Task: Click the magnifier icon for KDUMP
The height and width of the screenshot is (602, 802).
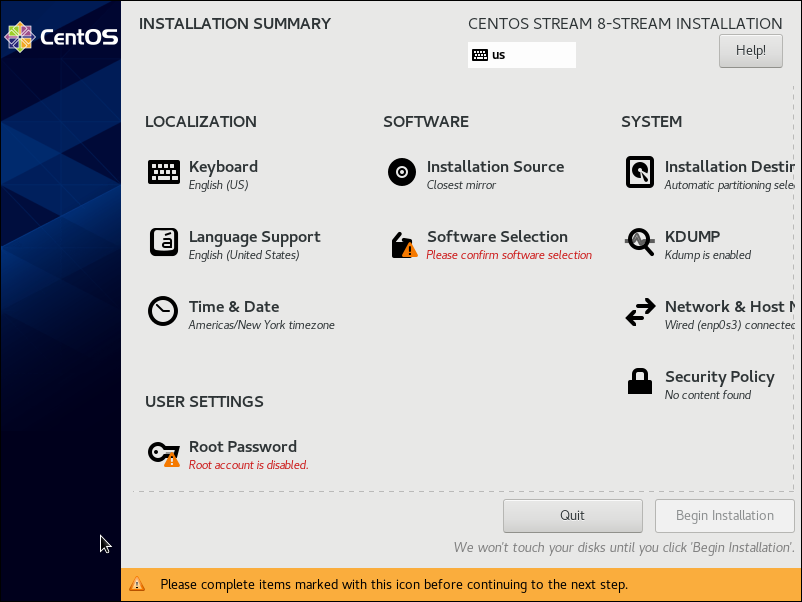Action: (640, 243)
